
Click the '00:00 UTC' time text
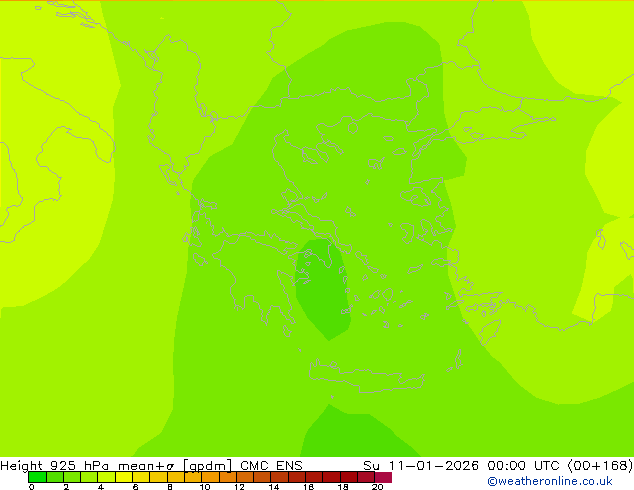[x=526, y=465]
